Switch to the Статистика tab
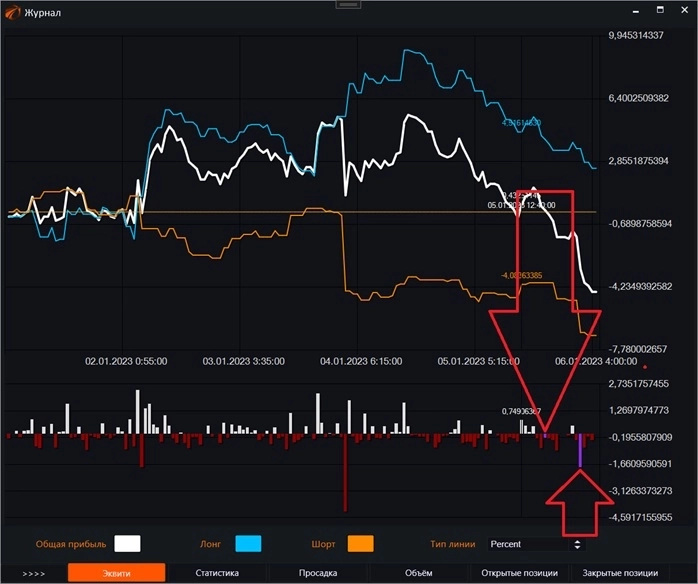698x584 pixels. (217, 573)
